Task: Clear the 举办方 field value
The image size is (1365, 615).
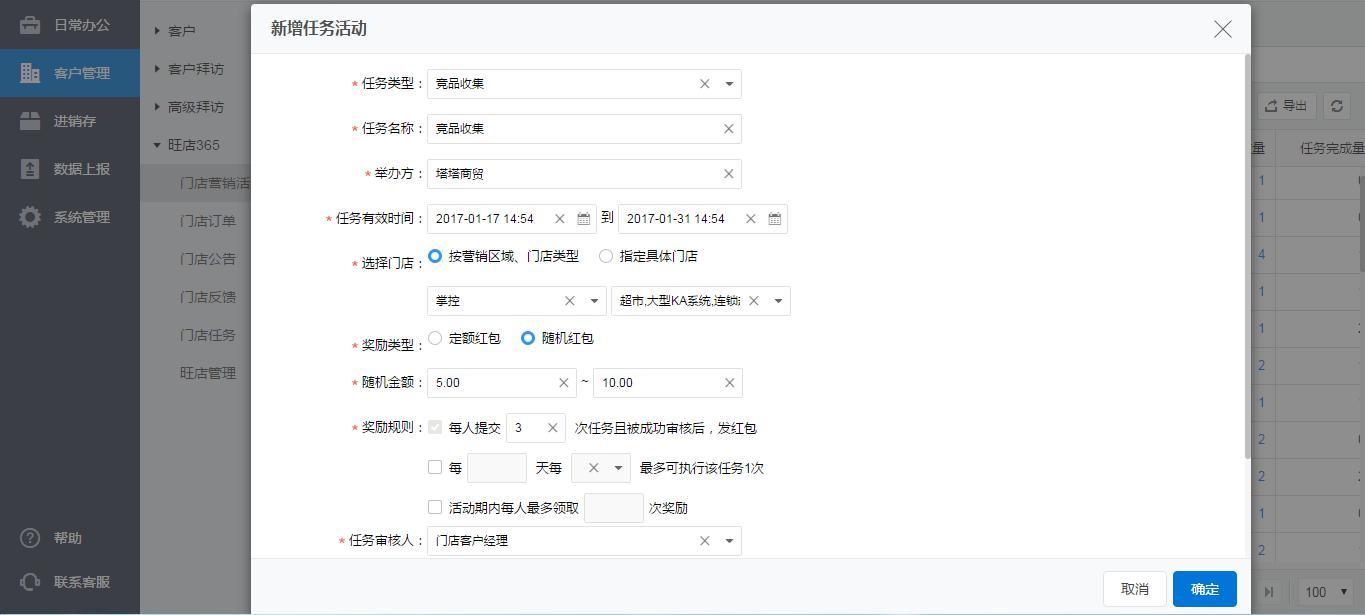Action: point(728,174)
